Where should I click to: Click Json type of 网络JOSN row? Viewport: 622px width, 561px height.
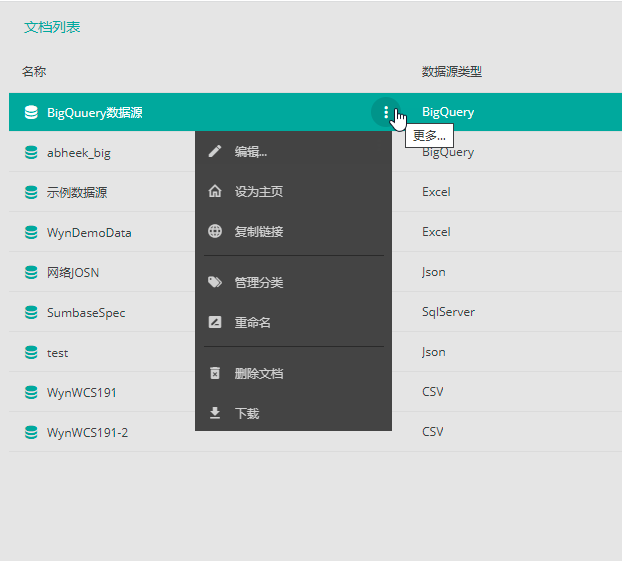click(434, 272)
